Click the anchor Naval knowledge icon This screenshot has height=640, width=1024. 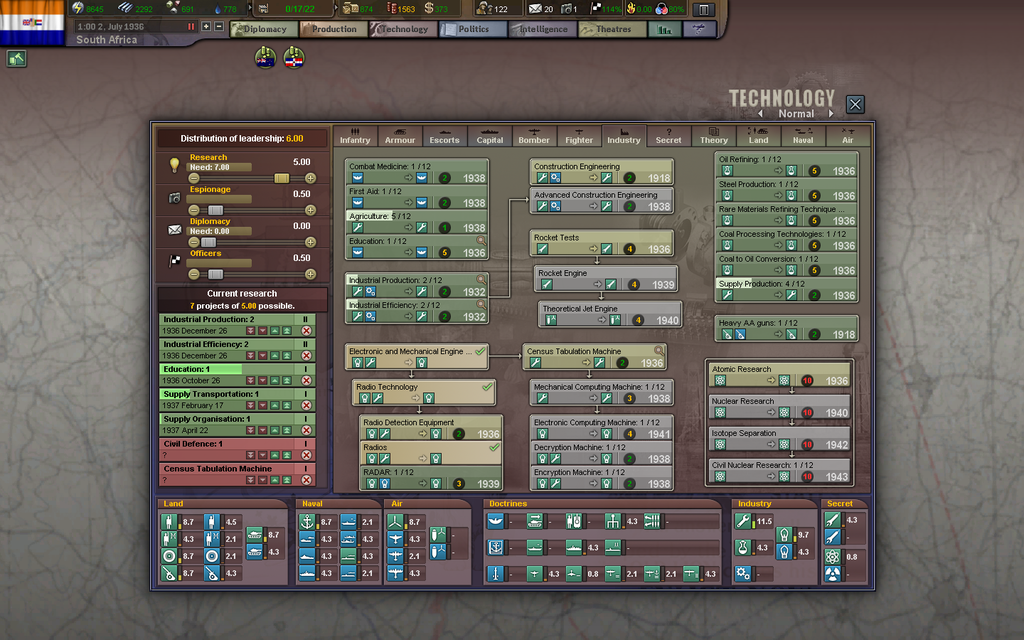307,521
